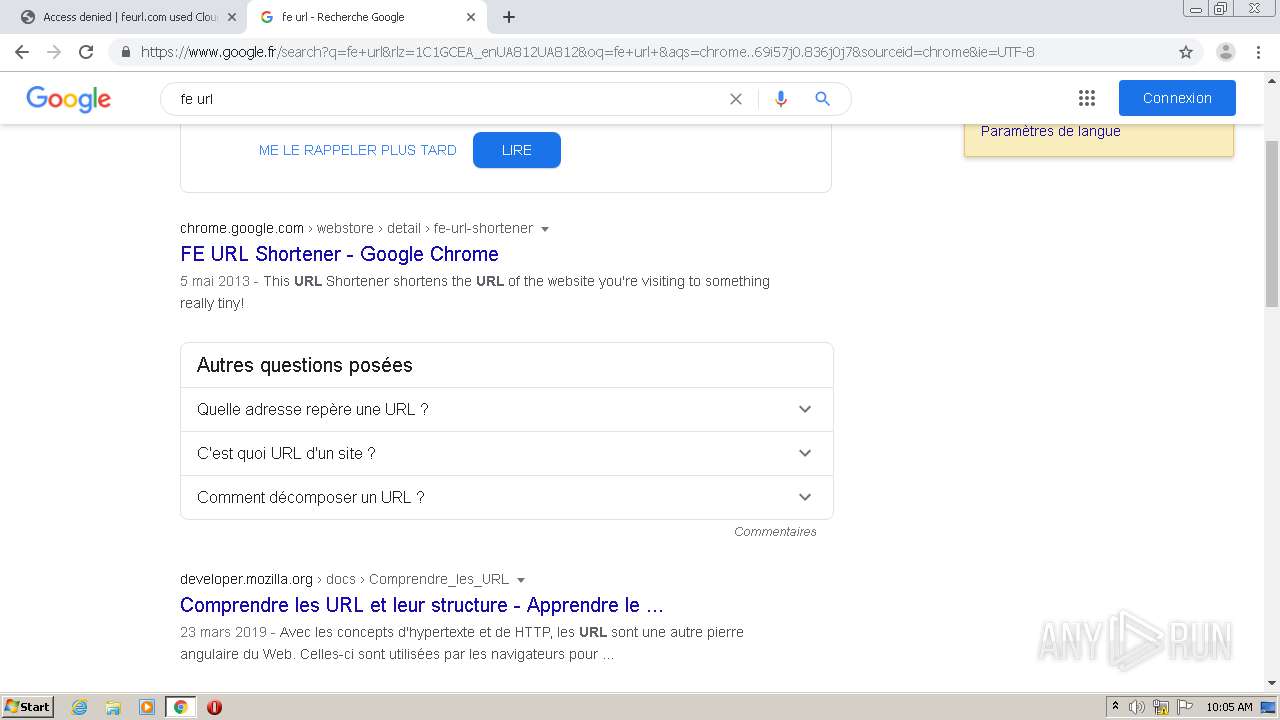
Task: Click the Connexion sign-in button
Action: pyautogui.click(x=1177, y=98)
